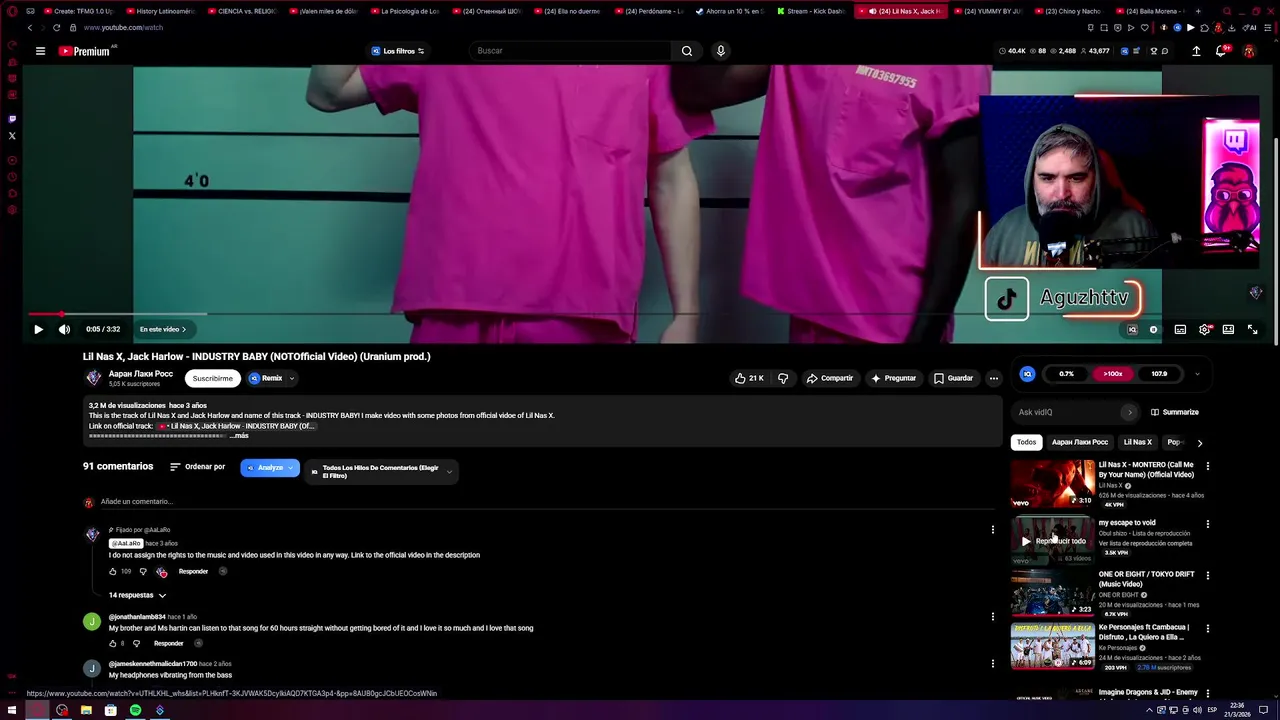Open 'Ordenar por' comment sorting
This screenshot has width=1280, height=720.
(197, 467)
